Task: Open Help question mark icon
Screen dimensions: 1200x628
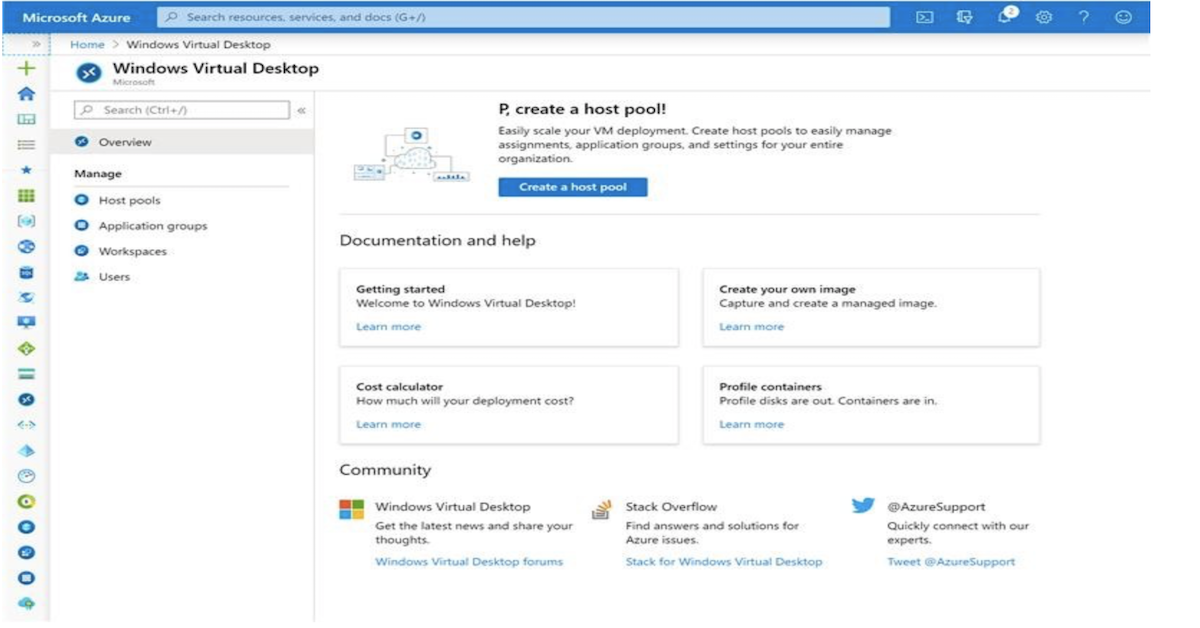Action: point(1084,17)
